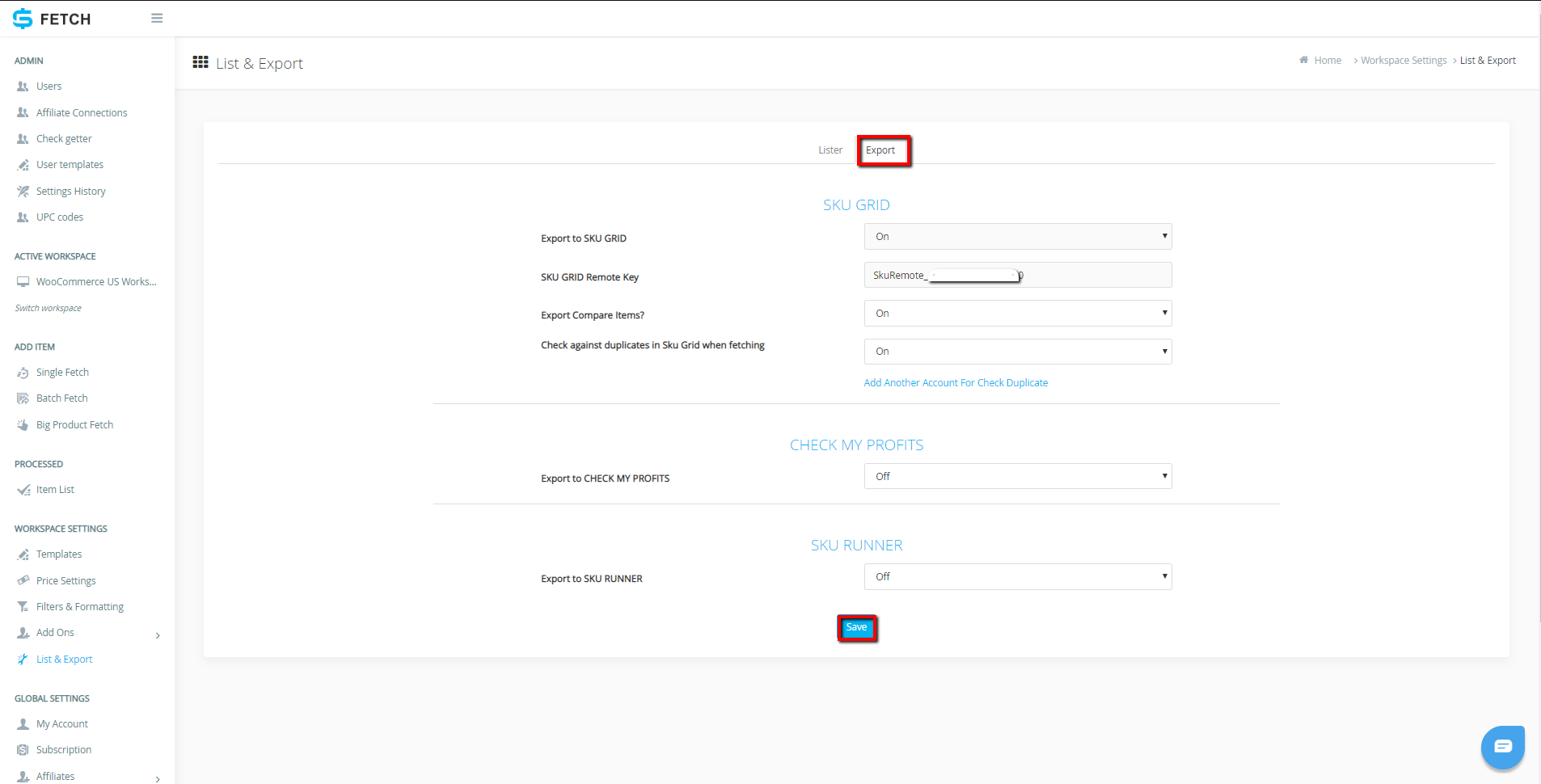Open Users in the admin menu
The image size is (1541, 784).
click(x=49, y=86)
